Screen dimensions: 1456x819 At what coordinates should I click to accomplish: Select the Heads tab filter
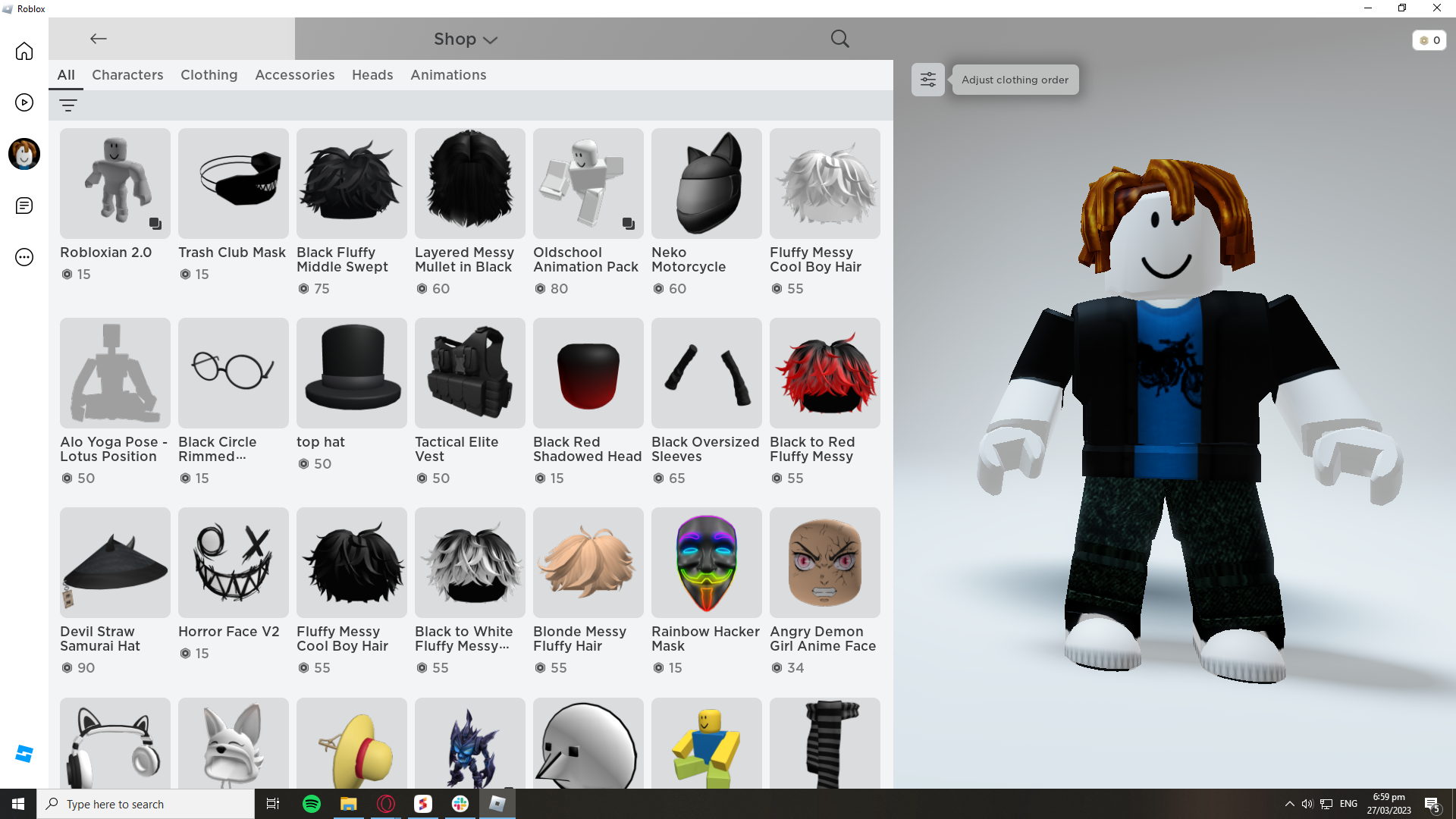click(372, 74)
